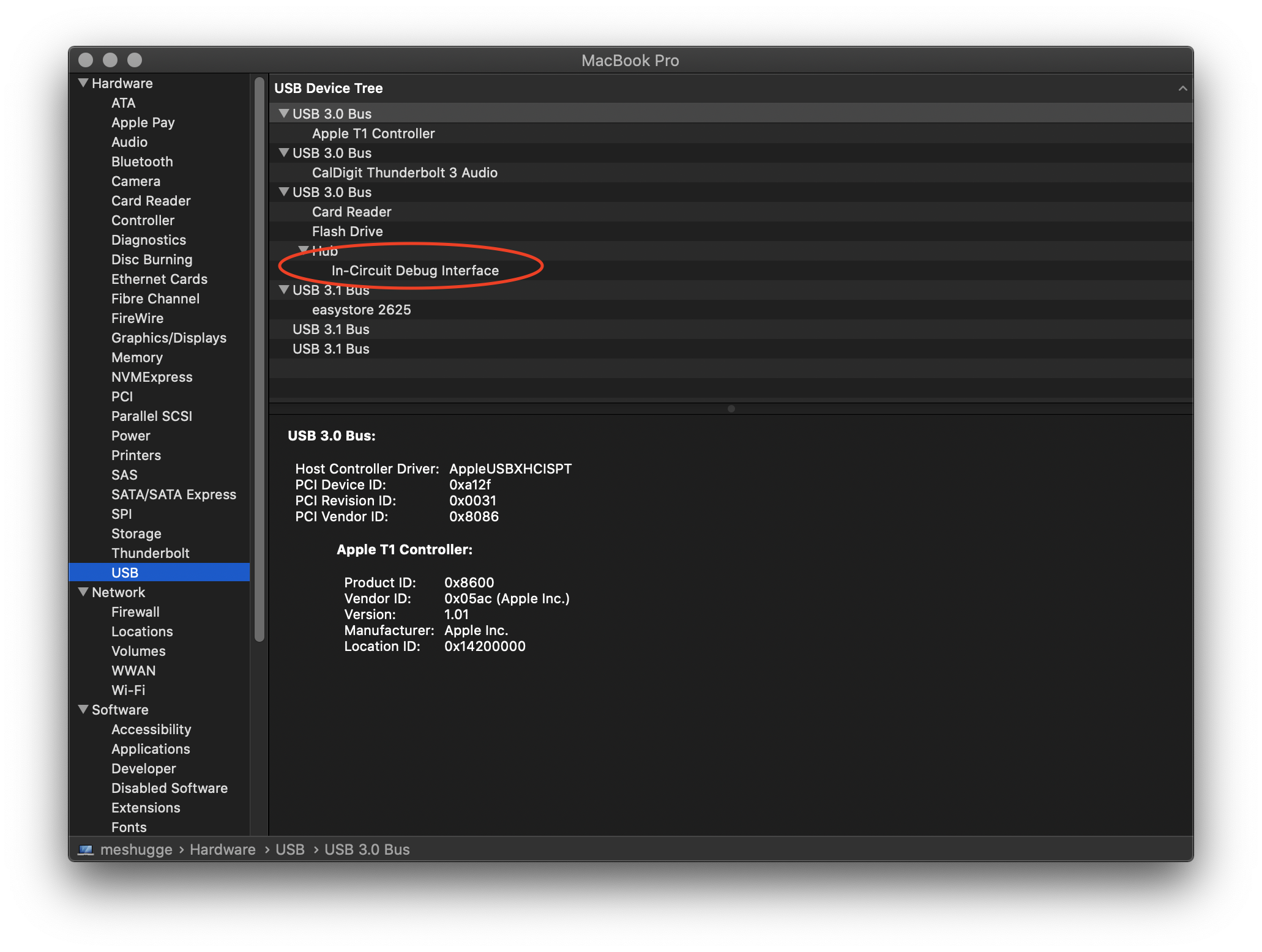Select Printers in the sidebar
This screenshot has height=952, width=1262.
point(136,455)
